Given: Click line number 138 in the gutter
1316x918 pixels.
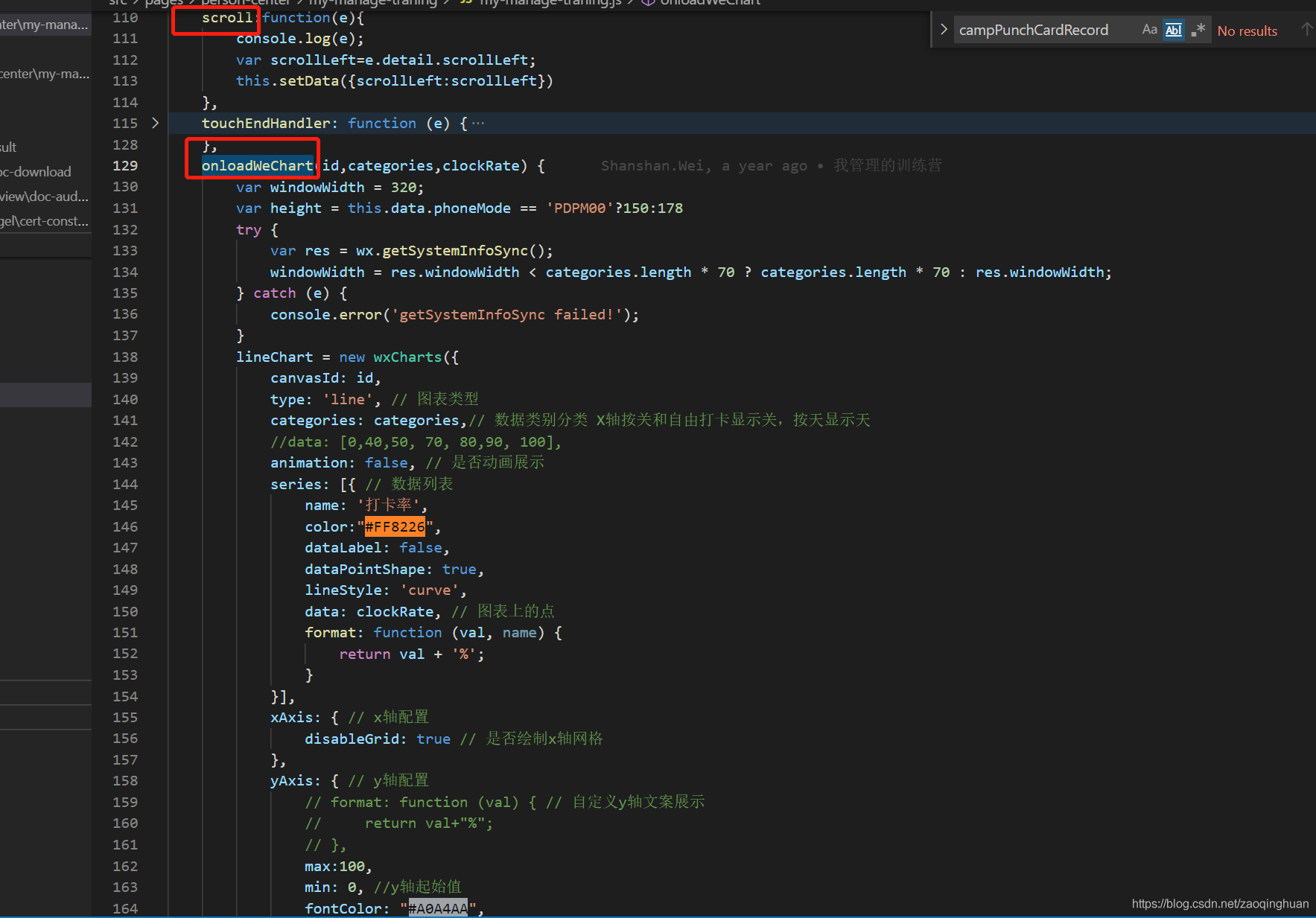Looking at the screenshot, I should pos(125,357).
